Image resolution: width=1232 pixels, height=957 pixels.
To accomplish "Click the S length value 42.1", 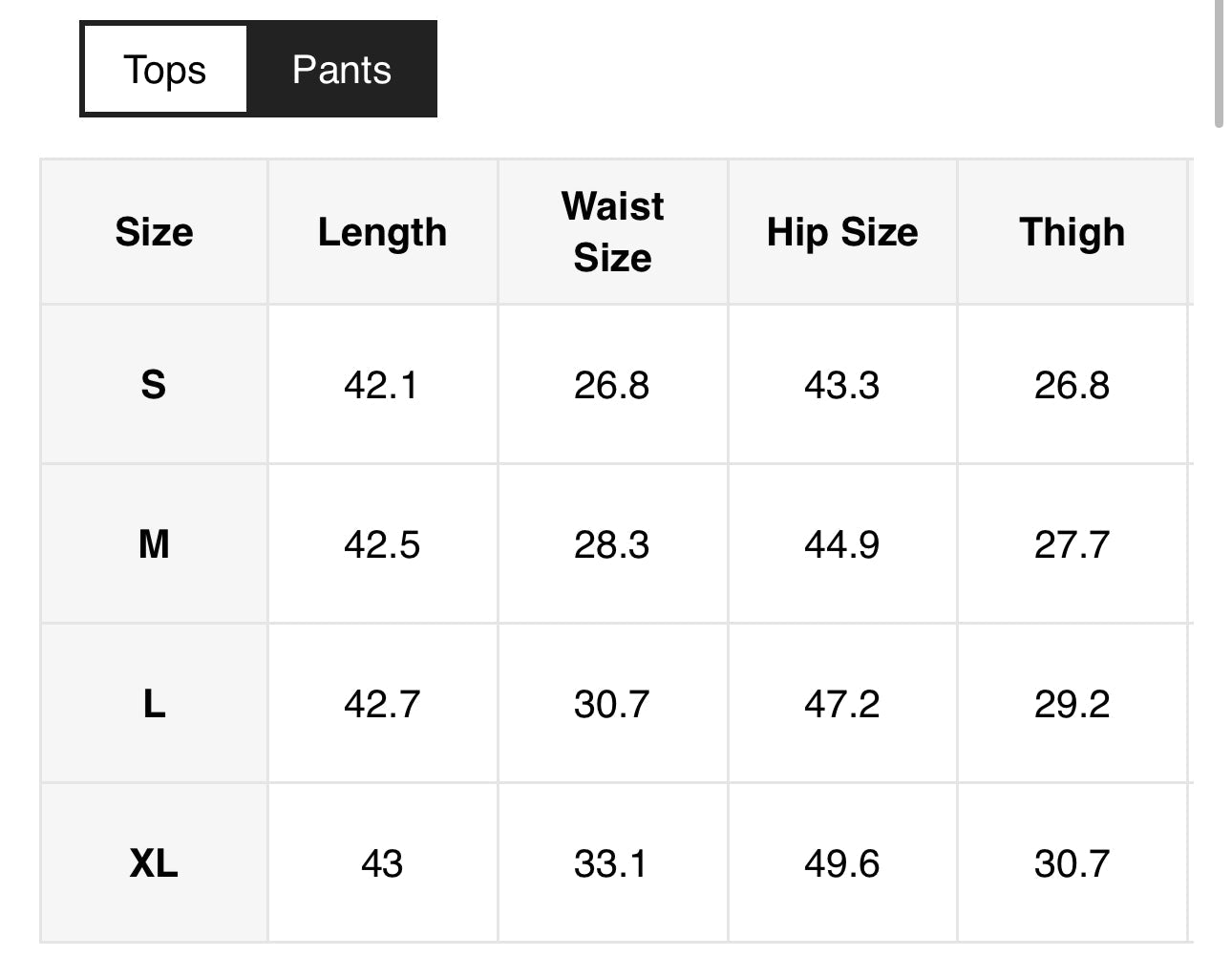I will [382, 385].
